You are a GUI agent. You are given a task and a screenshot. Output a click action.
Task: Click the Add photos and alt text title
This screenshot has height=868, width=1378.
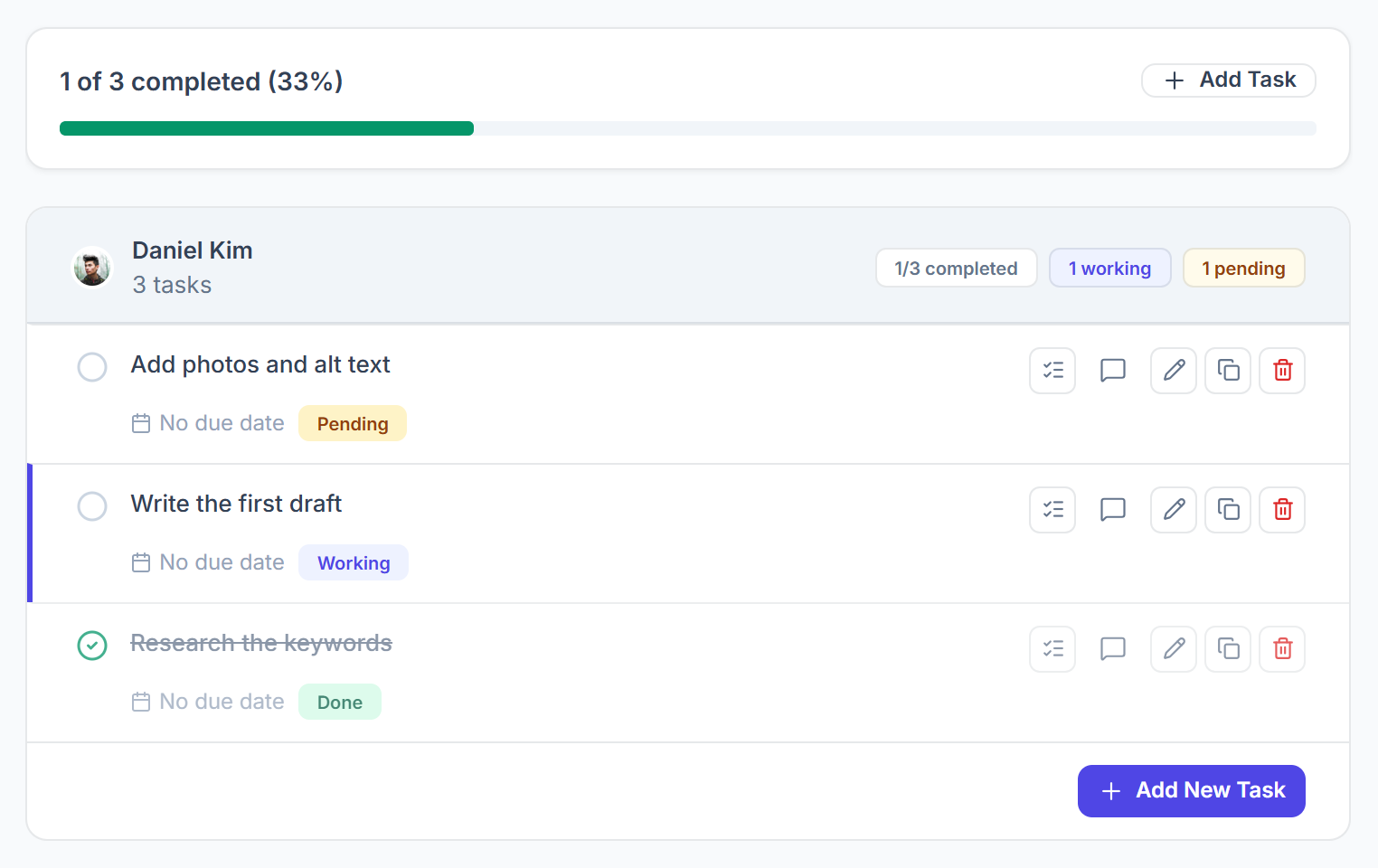coord(260,364)
